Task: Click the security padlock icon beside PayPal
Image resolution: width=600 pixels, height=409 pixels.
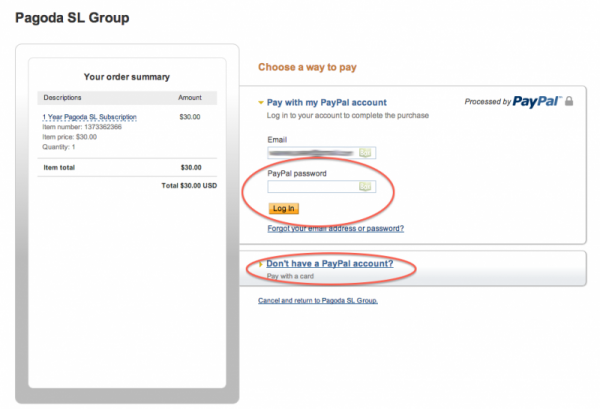Action: pos(569,101)
